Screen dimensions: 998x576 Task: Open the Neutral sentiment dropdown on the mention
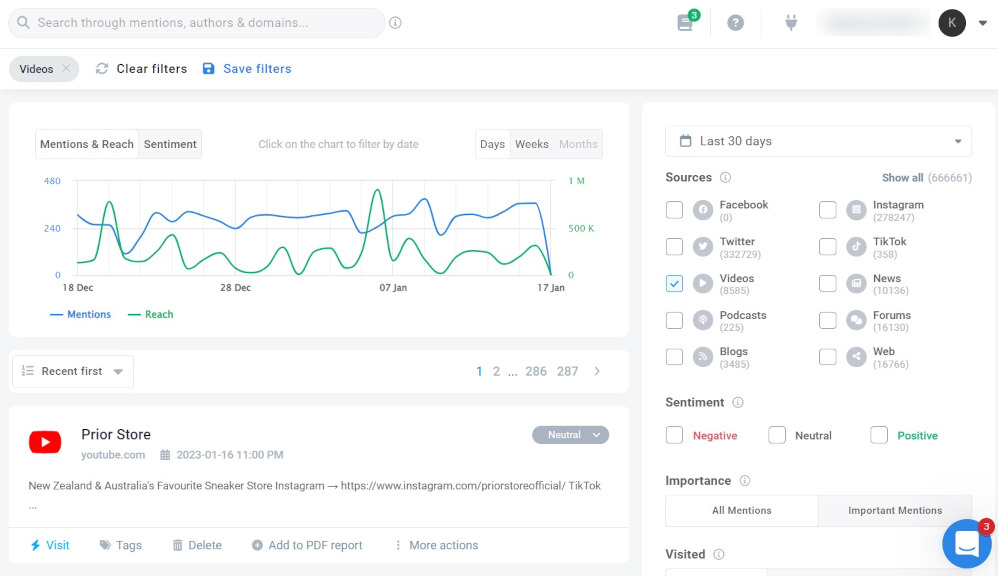(570, 434)
